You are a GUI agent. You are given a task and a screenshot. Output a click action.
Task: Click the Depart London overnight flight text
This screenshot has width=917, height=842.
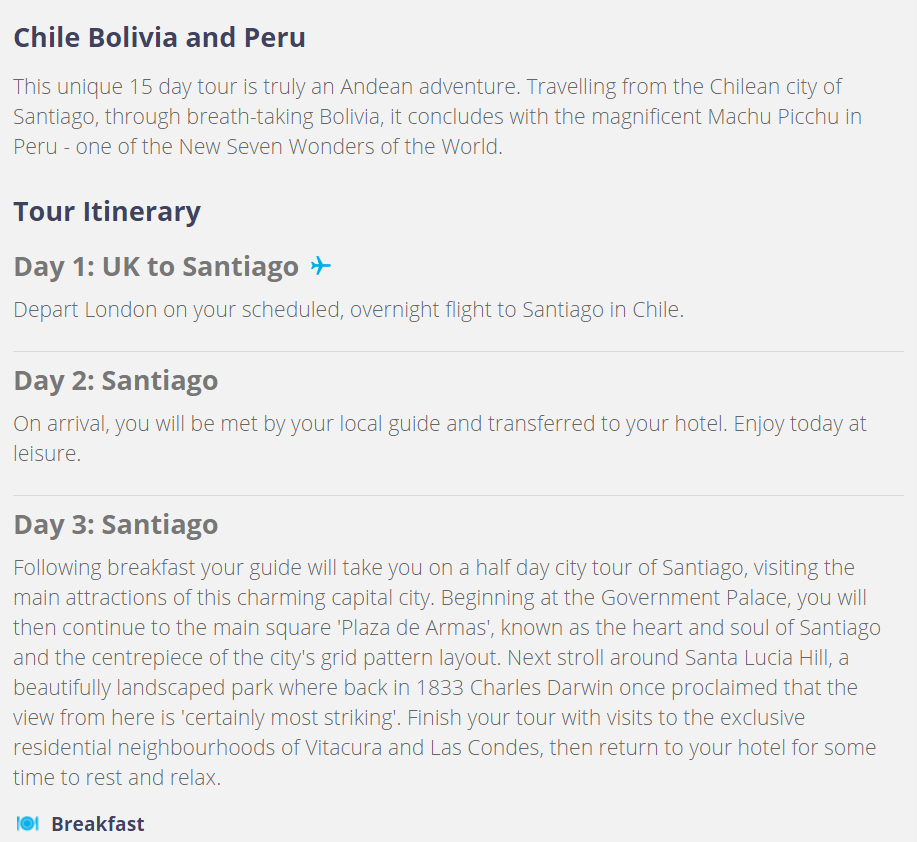pyautogui.click(x=349, y=309)
